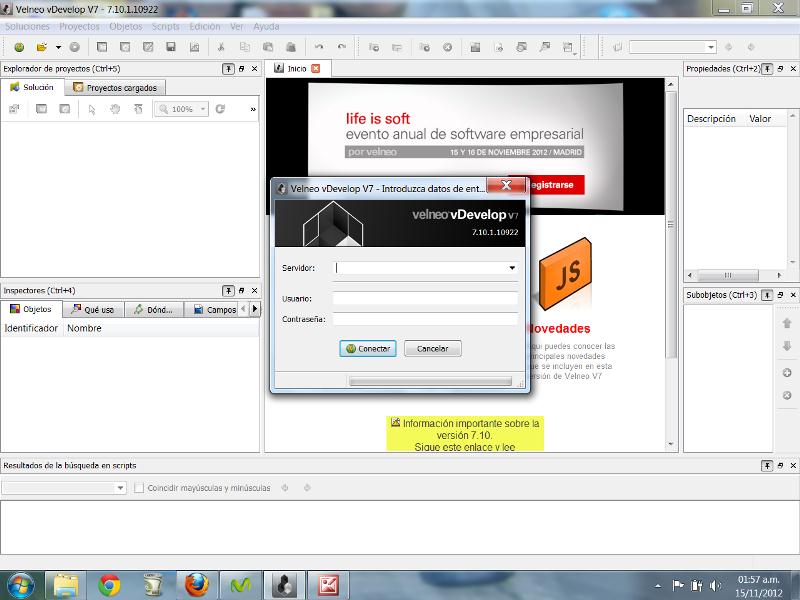Click the move-up arrow in Subobjetos panel

pos(787,323)
